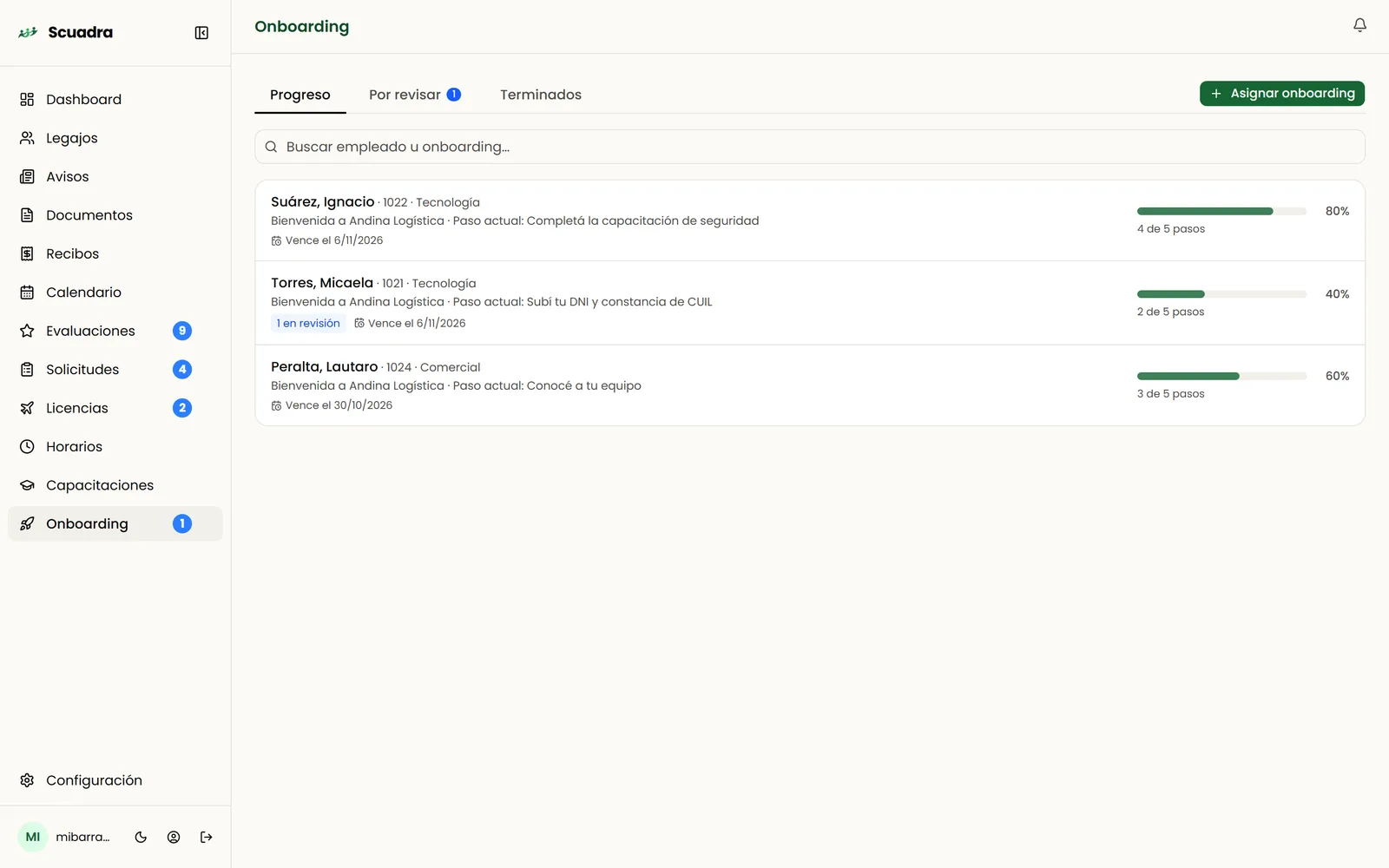
Task: Click the 60% progress bar
Action: pos(1221,376)
